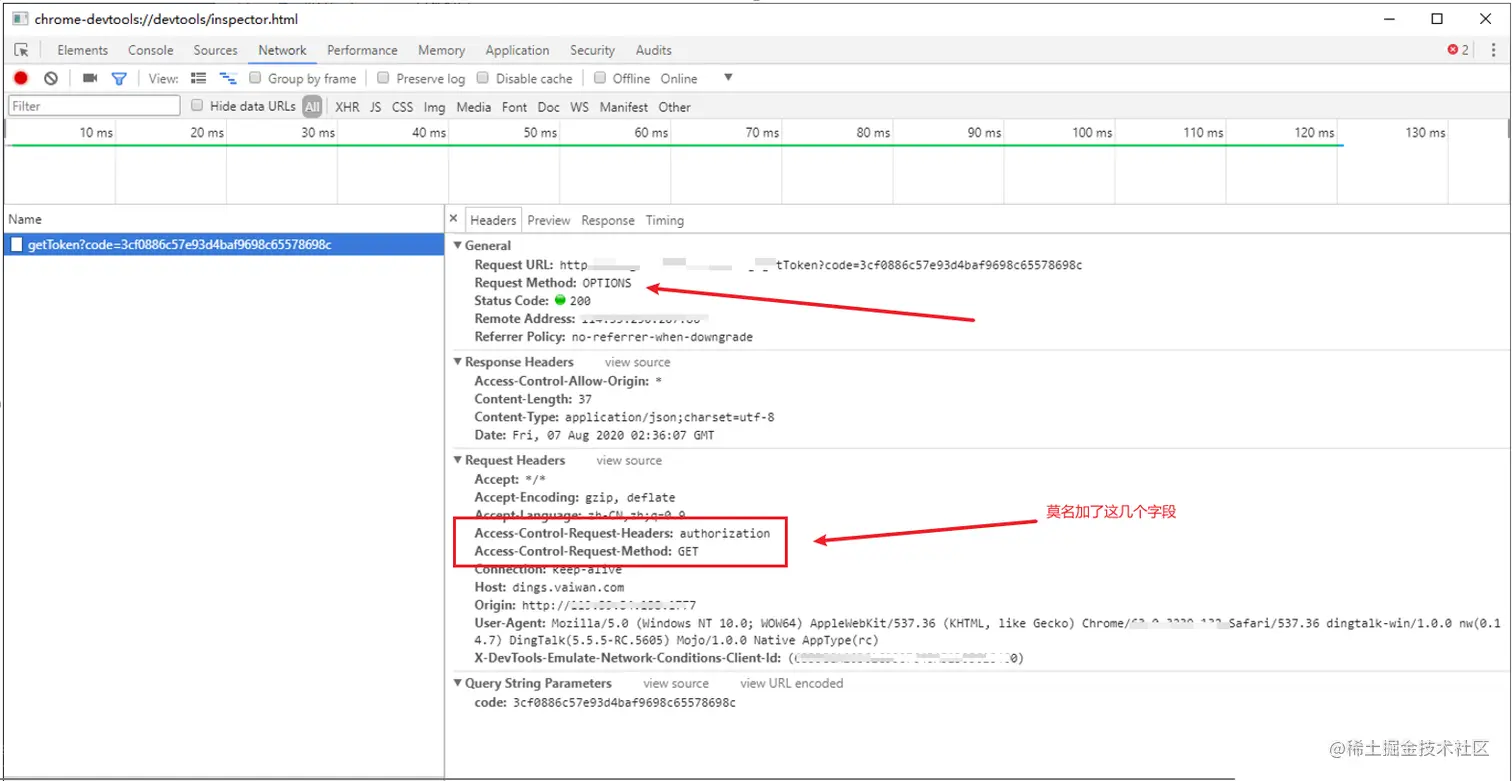Viewport: 1512px width, 781px height.
Task: Filter requests by Img type
Action: [x=434, y=107]
